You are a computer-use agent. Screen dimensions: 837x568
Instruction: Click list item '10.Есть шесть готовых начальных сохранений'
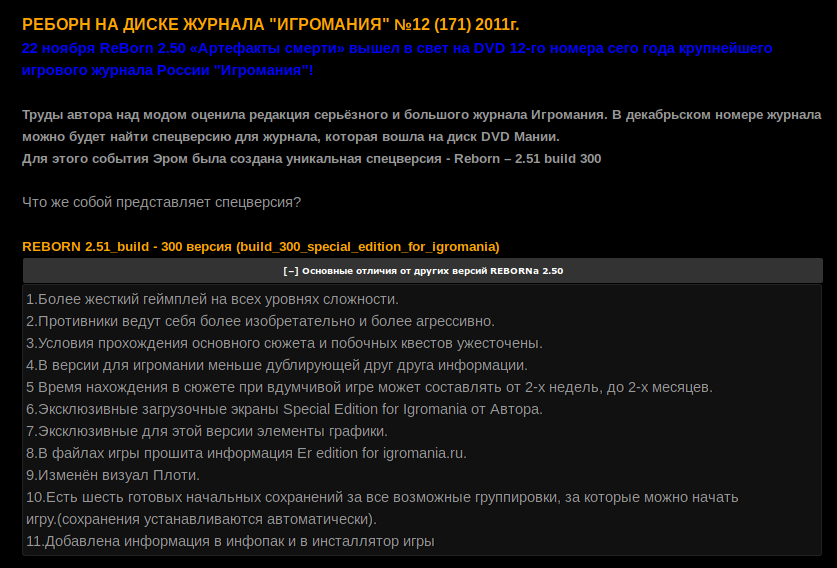tap(382, 497)
